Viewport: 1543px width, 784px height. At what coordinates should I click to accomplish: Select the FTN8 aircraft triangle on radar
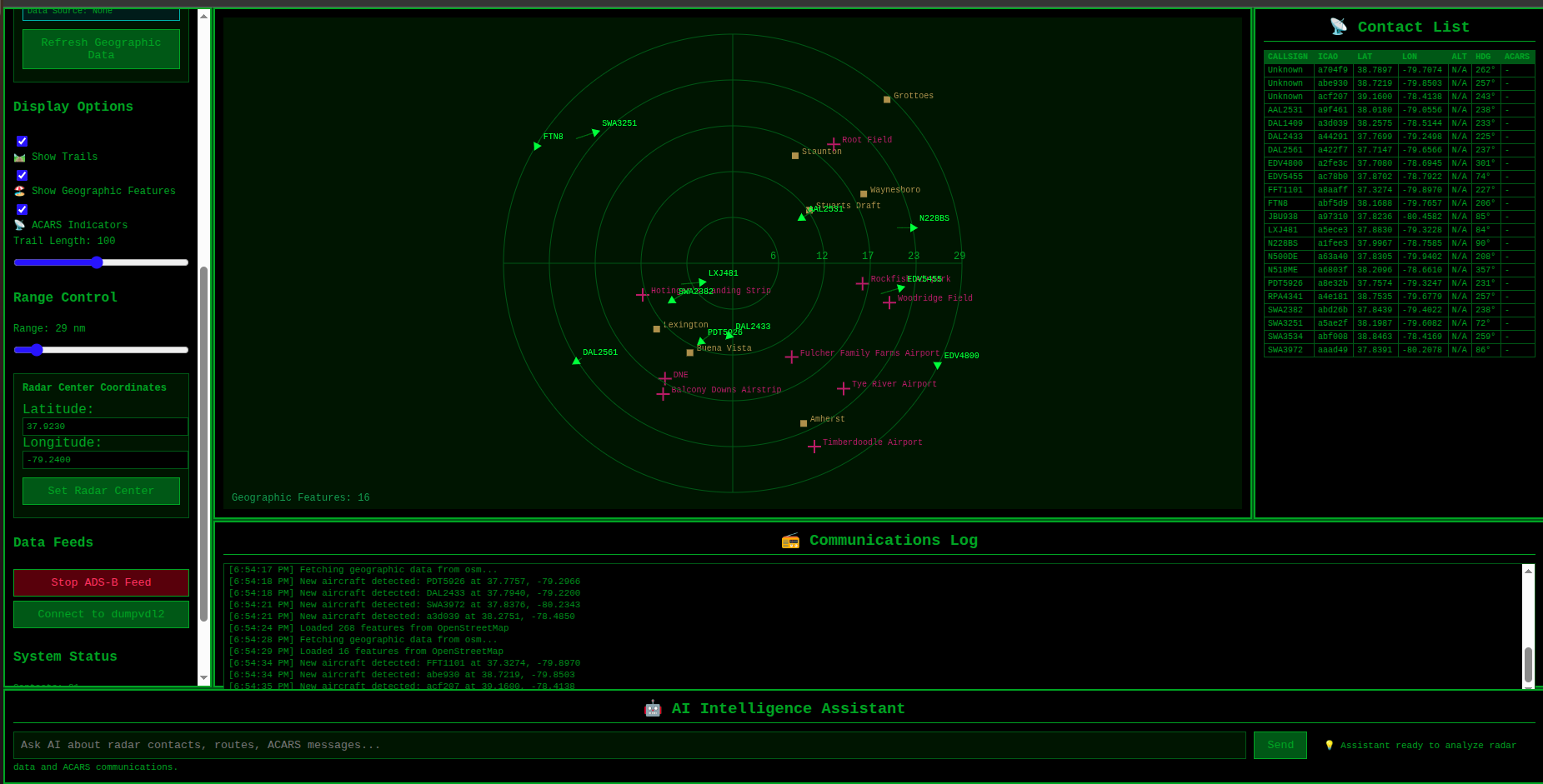[537, 146]
